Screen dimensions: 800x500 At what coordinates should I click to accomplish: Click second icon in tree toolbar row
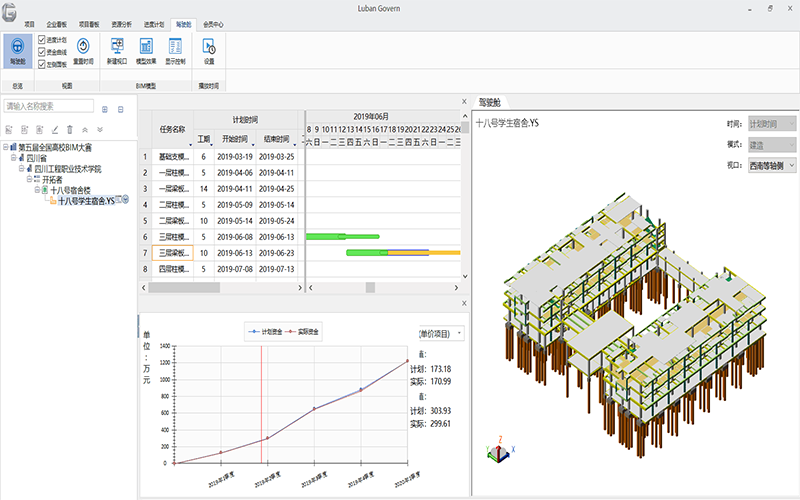24,130
